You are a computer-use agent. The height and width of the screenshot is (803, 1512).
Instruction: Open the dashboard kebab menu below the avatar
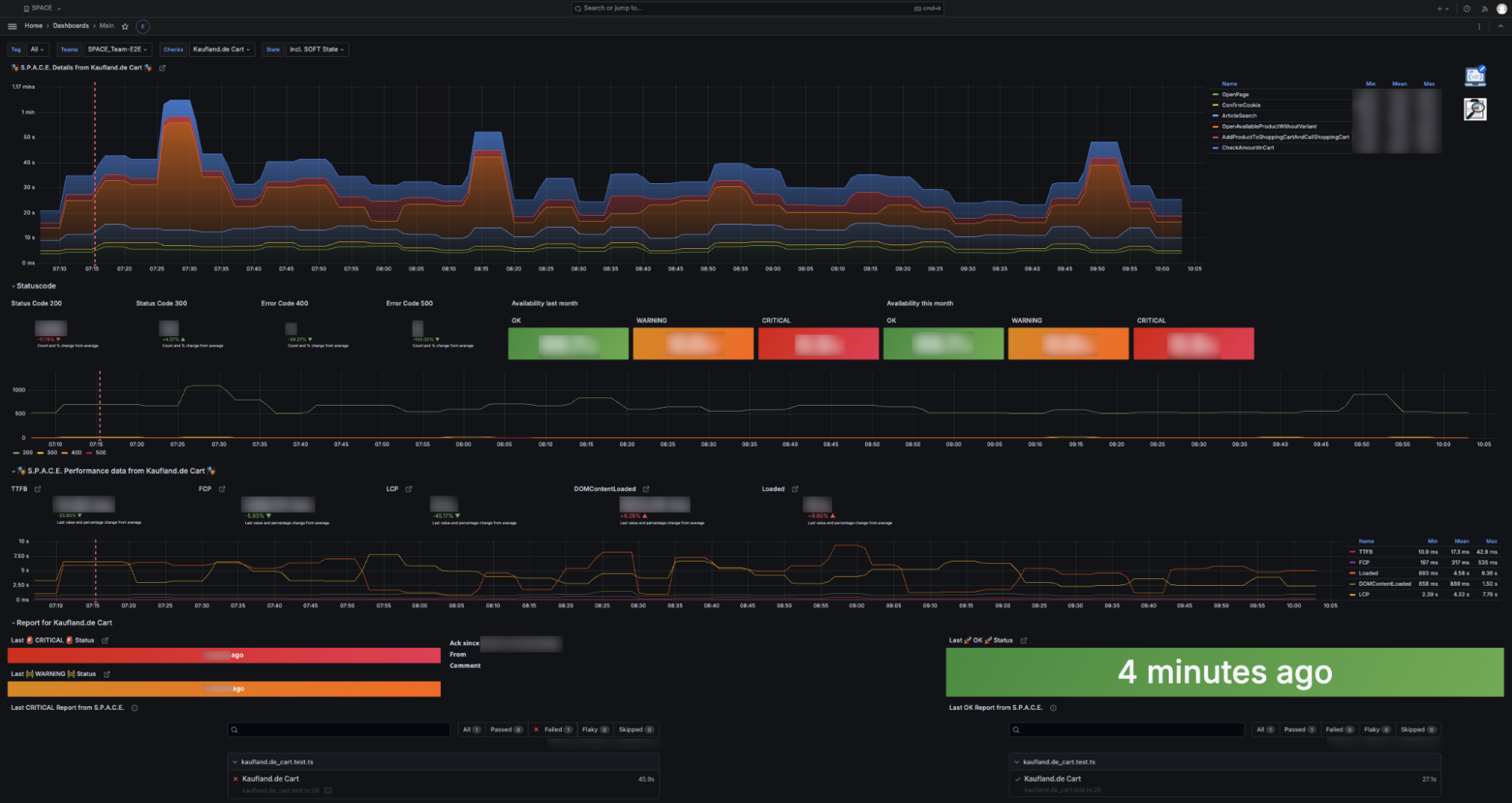[1479, 26]
